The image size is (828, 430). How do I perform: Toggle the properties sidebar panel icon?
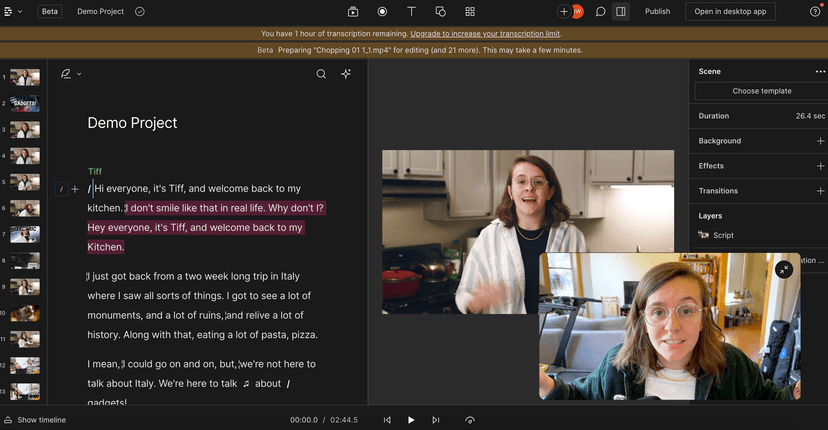click(x=621, y=12)
